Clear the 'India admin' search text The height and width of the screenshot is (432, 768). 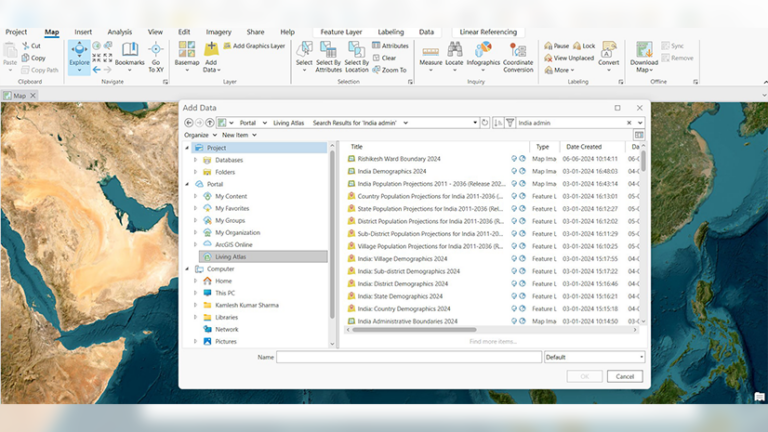point(629,122)
